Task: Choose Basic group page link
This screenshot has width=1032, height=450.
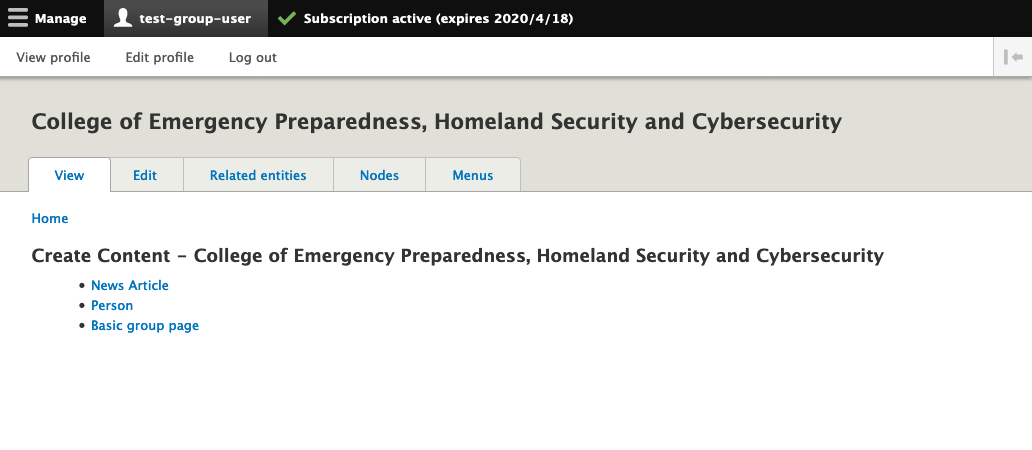Action: point(145,325)
